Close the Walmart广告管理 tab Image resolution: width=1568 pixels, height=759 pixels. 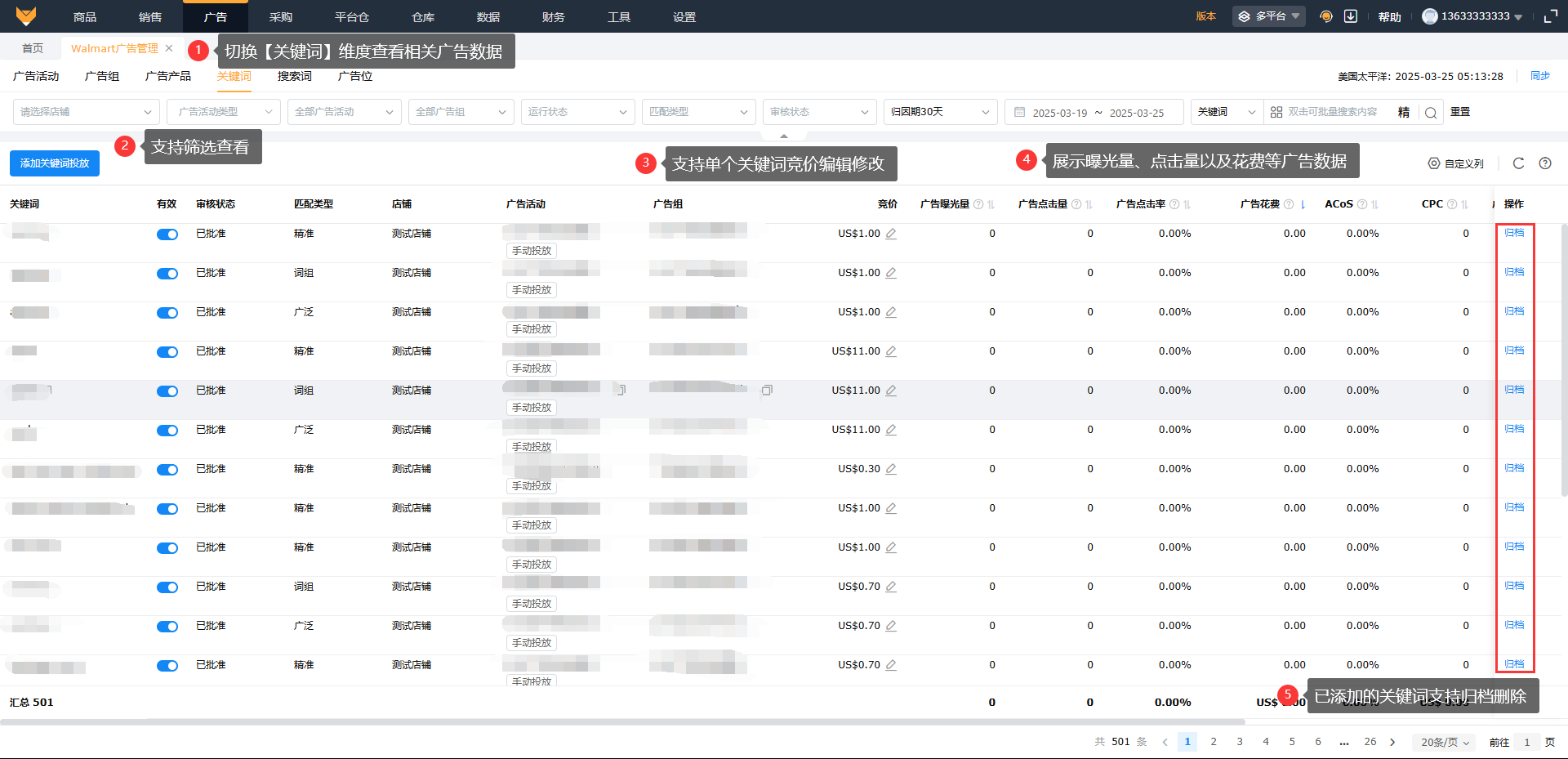pos(169,48)
